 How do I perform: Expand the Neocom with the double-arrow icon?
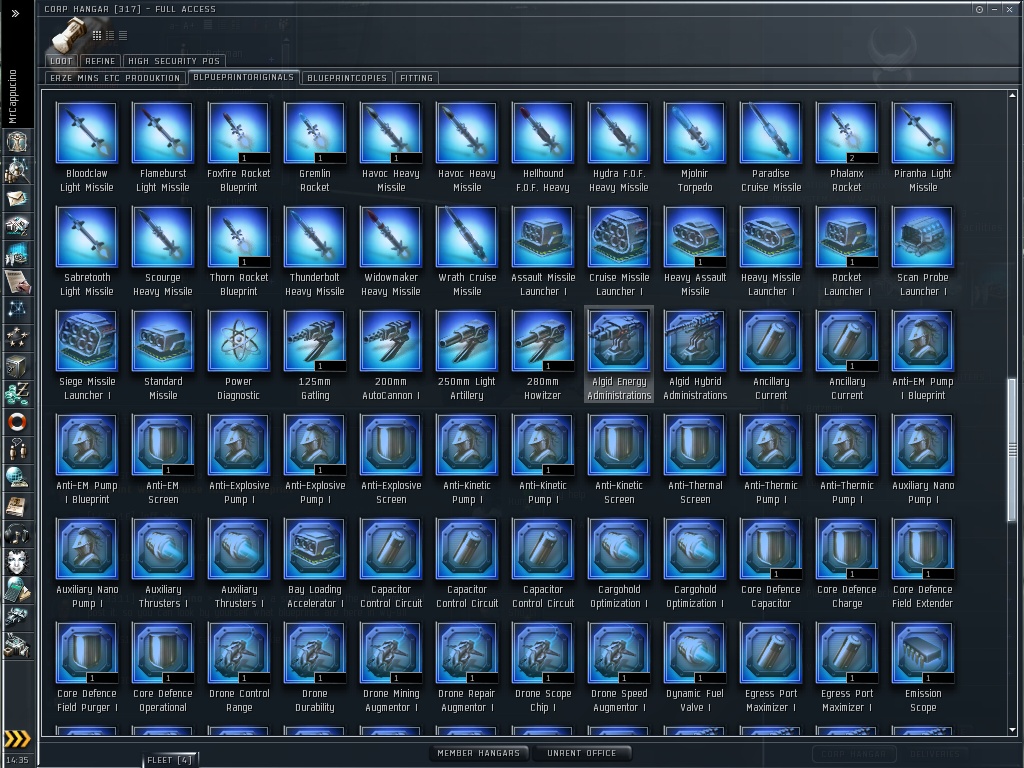coord(16,13)
